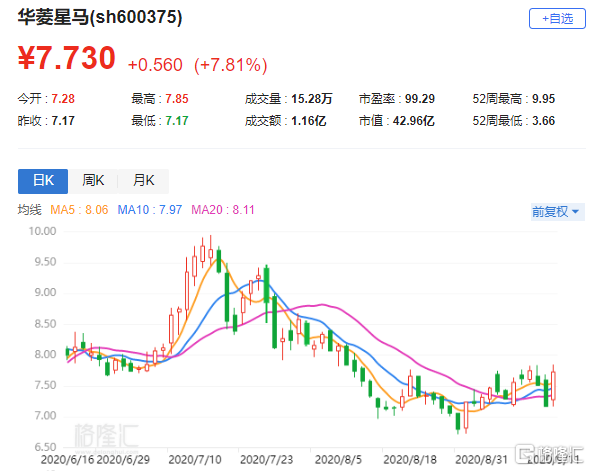Click the 成交额 value 1.16亿

309,121
